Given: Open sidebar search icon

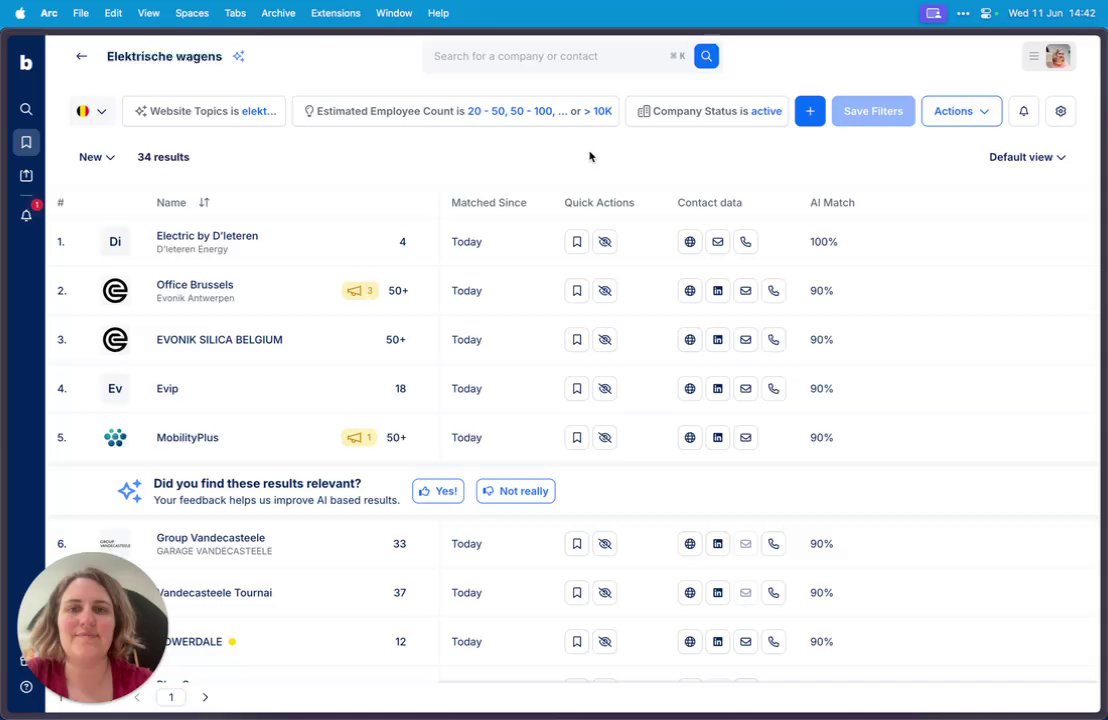Looking at the screenshot, I should (x=26, y=109).
